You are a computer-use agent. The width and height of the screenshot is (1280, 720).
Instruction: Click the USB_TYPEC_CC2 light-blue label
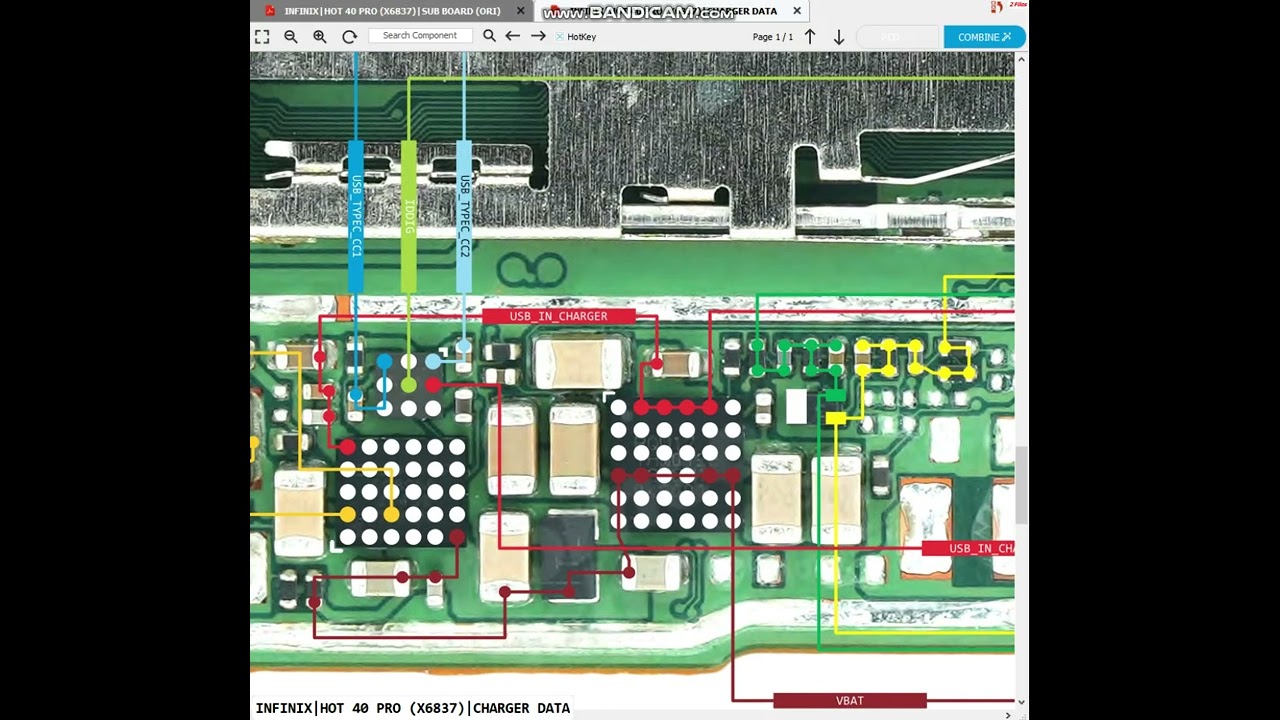(464, 216)
